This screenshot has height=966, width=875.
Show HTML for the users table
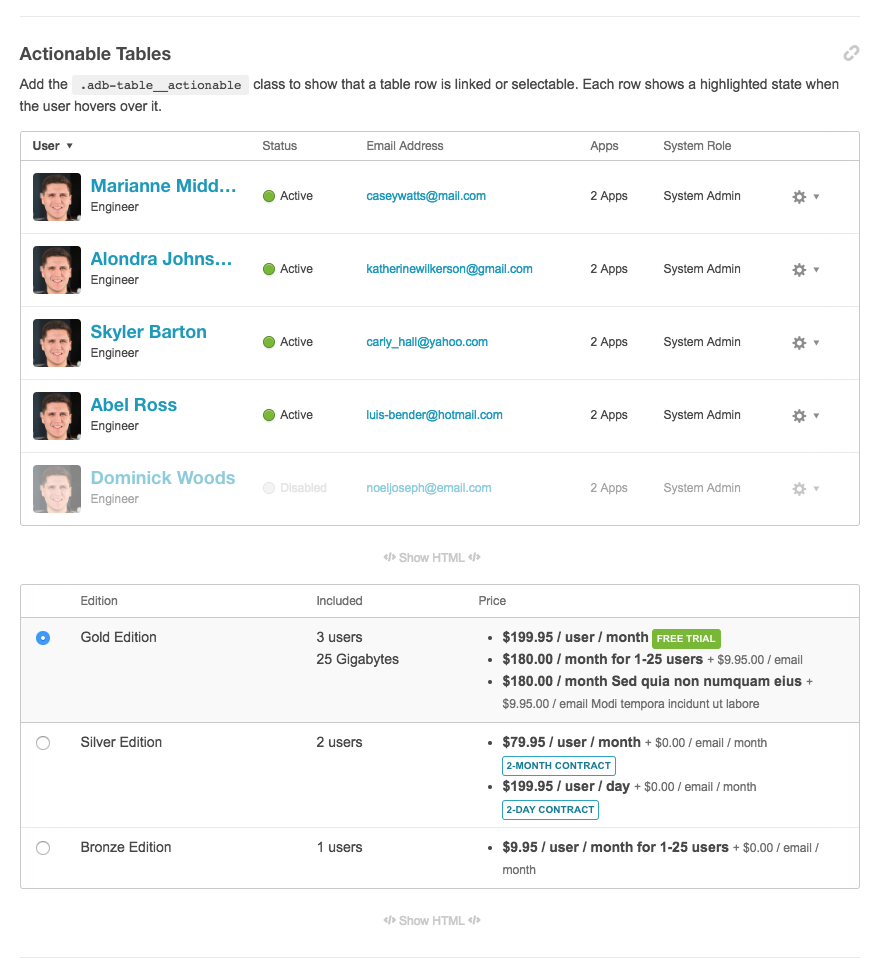(432, 558)
